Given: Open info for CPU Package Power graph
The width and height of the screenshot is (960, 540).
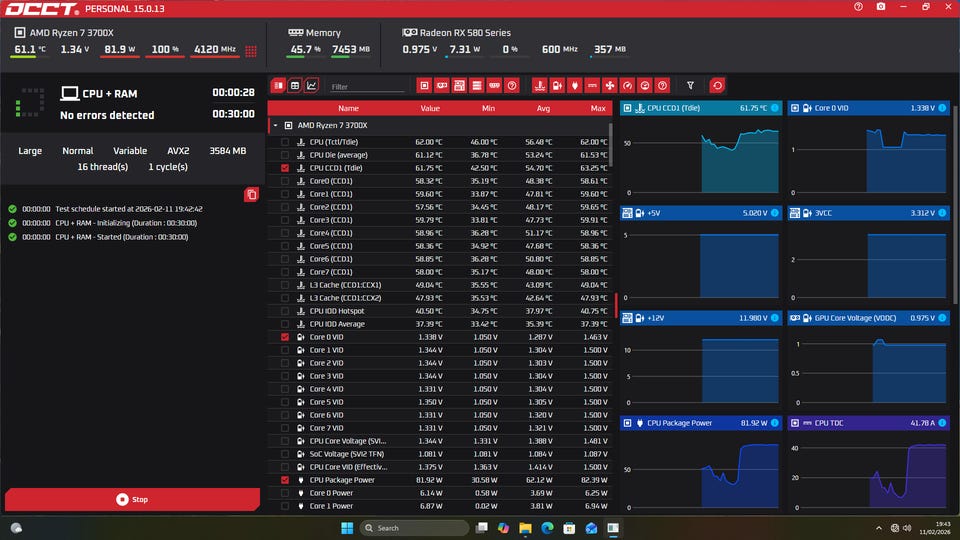Looking at the screenshot, I should (x=774, y=423).
